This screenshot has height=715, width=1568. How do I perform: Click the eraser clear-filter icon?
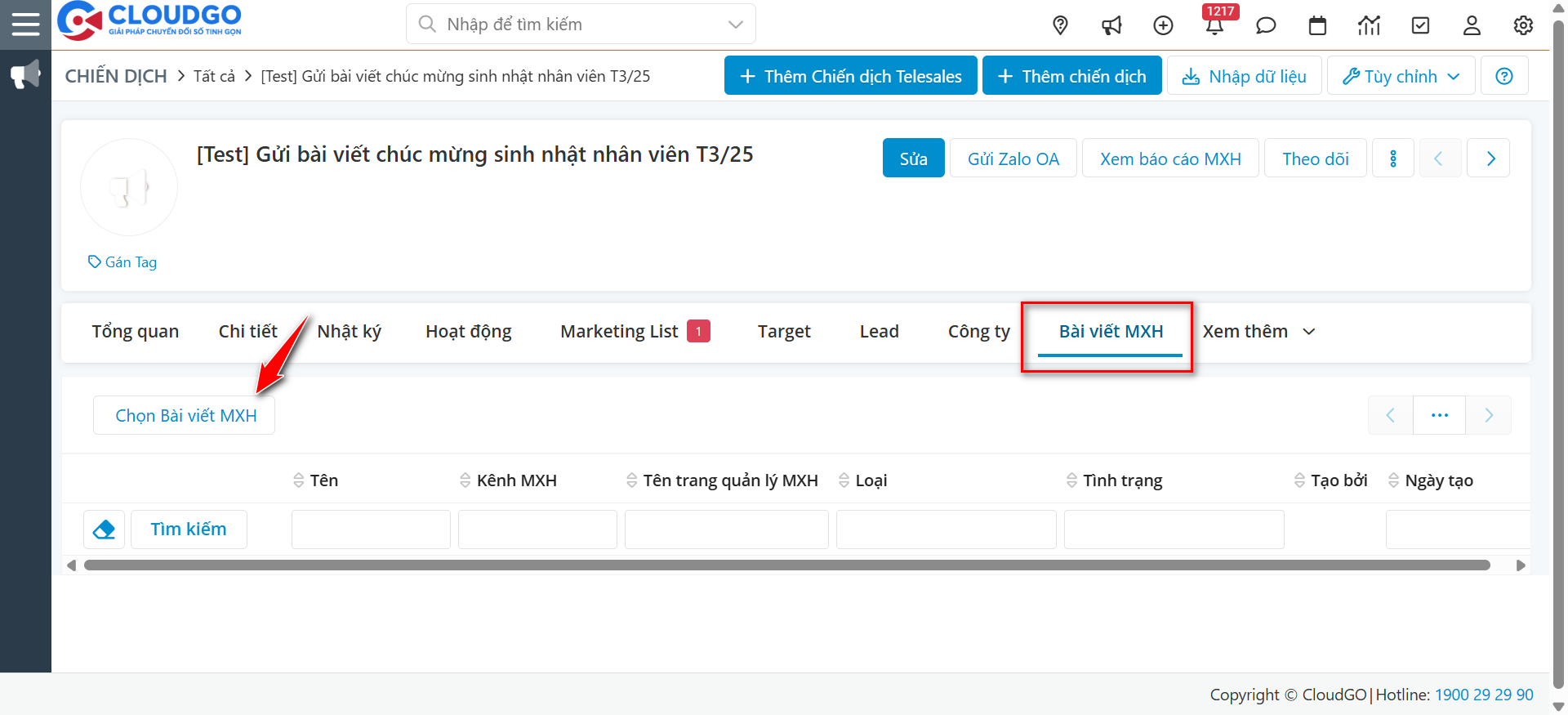[105, 530]
